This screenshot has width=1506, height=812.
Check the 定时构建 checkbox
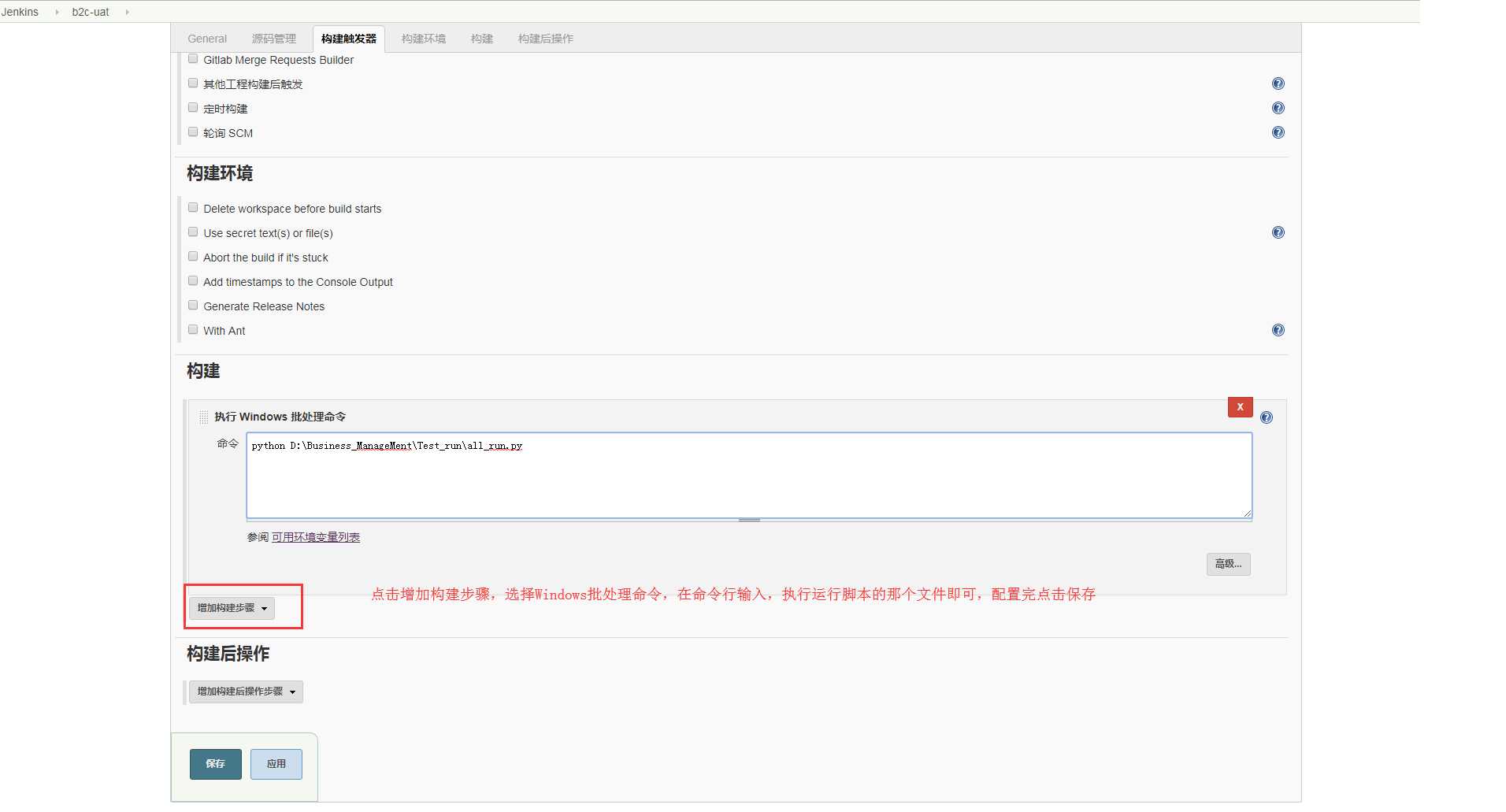193,108
